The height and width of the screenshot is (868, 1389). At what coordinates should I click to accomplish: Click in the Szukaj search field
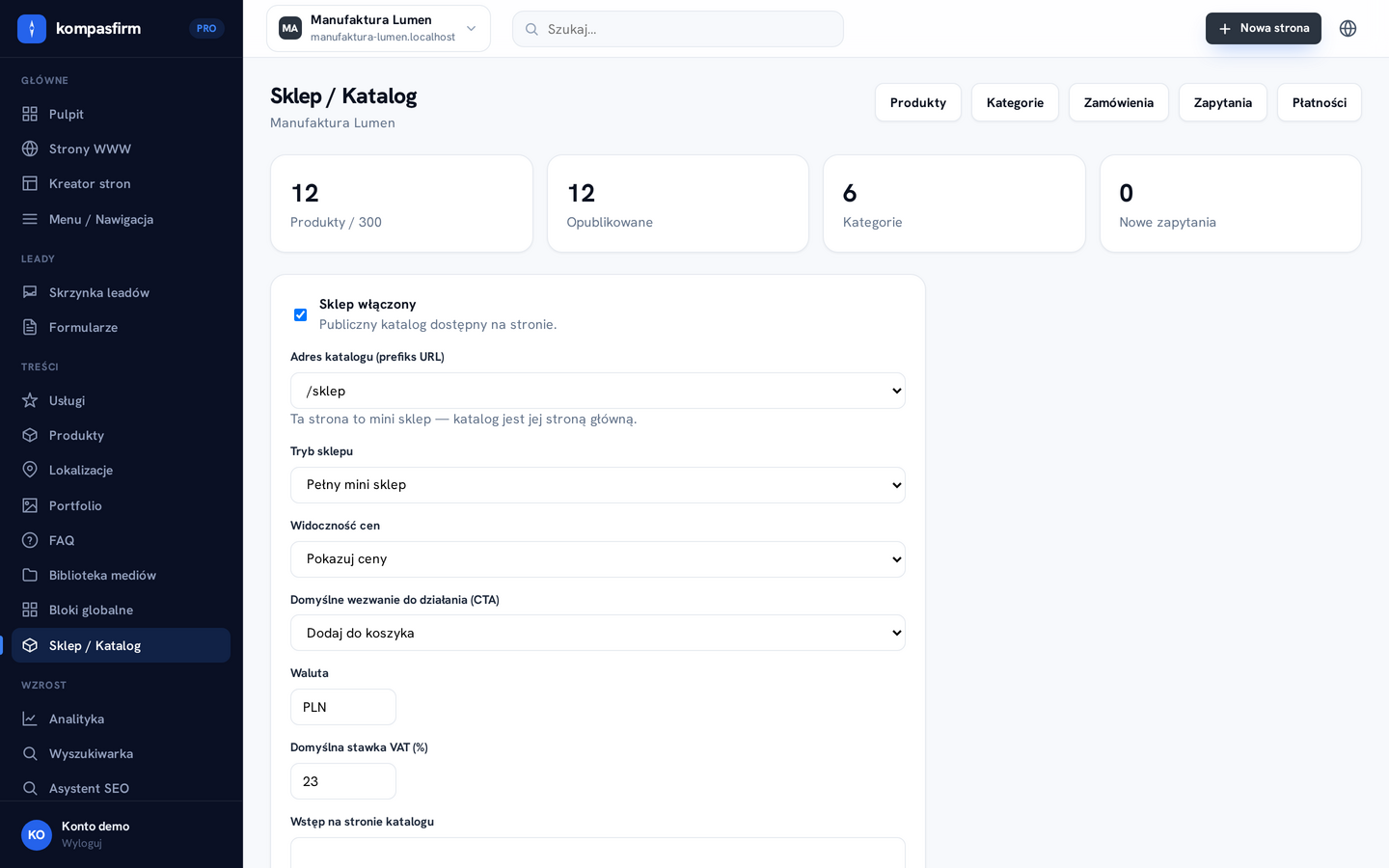click(678, 29)
